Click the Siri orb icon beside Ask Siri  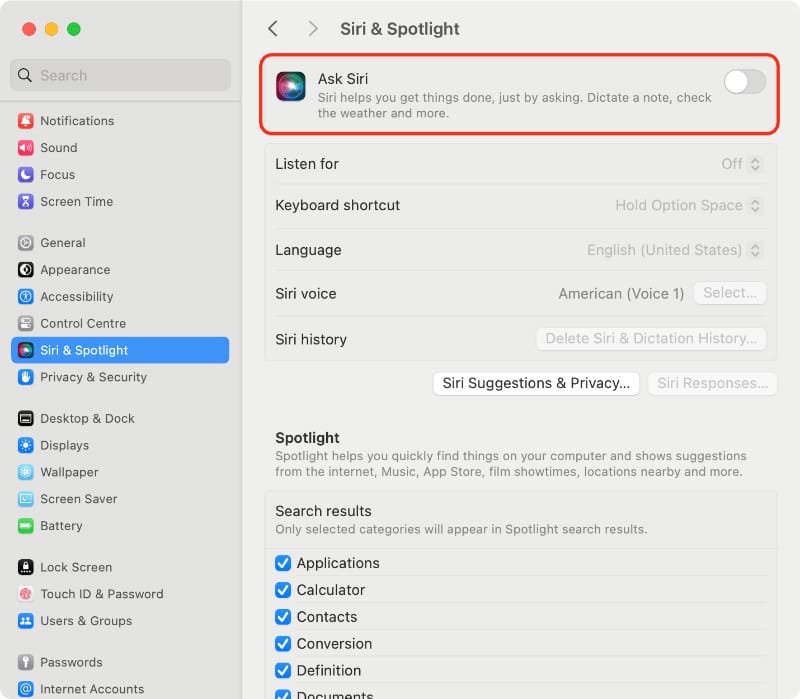click(x=291, y=86)
